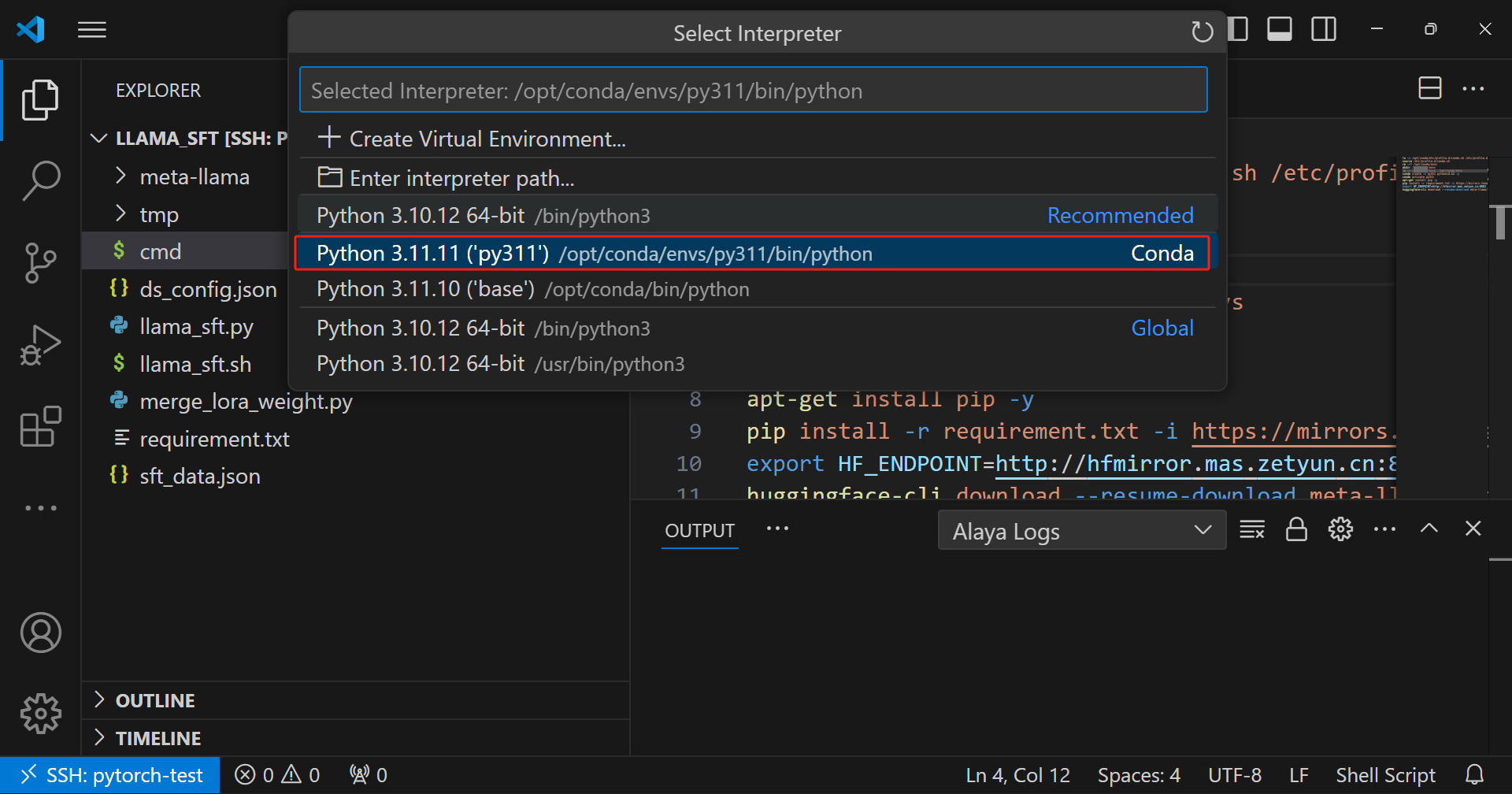
Task: Click Create Virtual Environment option
Action: coord(487,139)
